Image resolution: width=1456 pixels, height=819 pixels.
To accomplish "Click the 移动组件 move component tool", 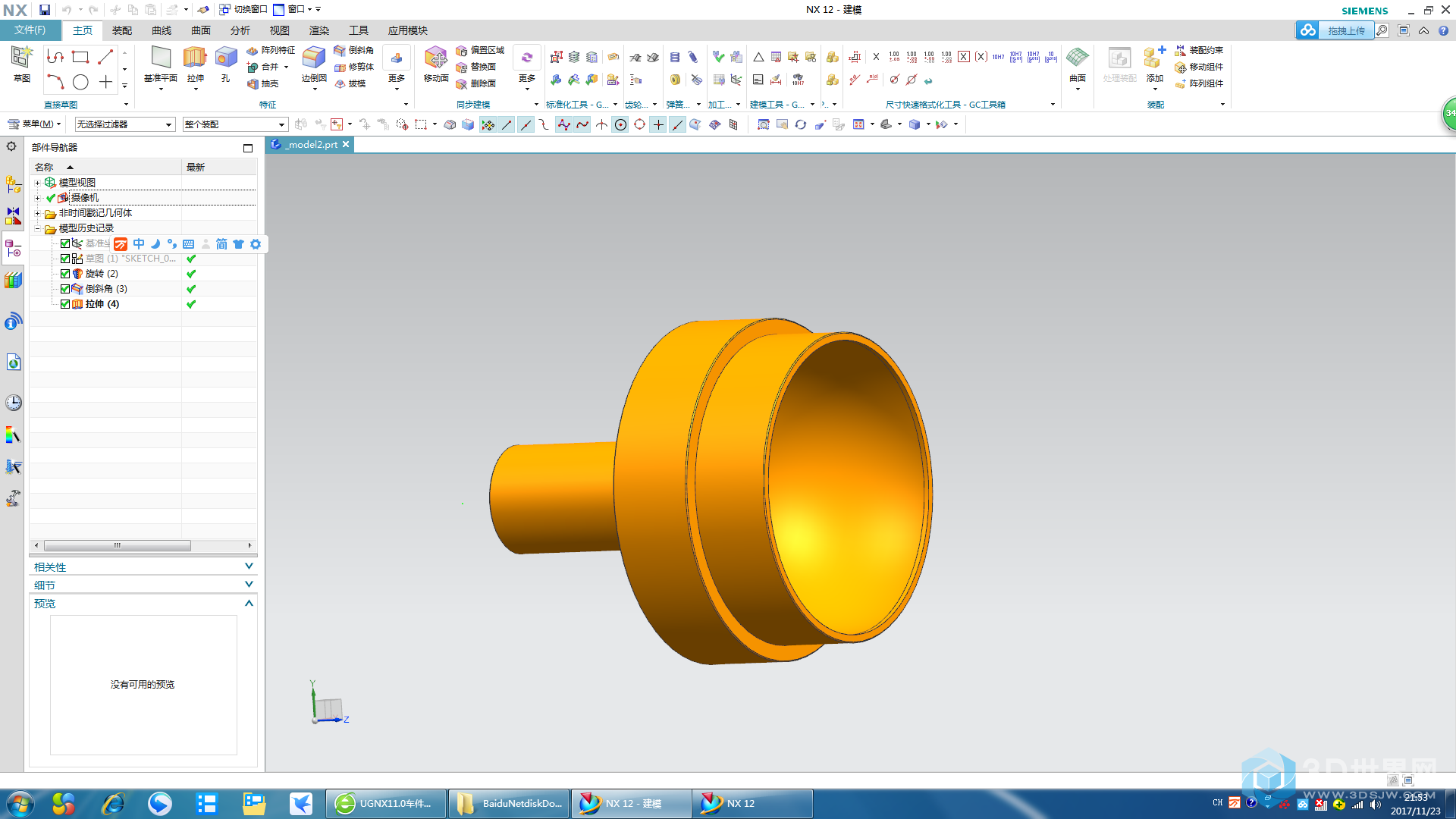I will coord(1199,67).
